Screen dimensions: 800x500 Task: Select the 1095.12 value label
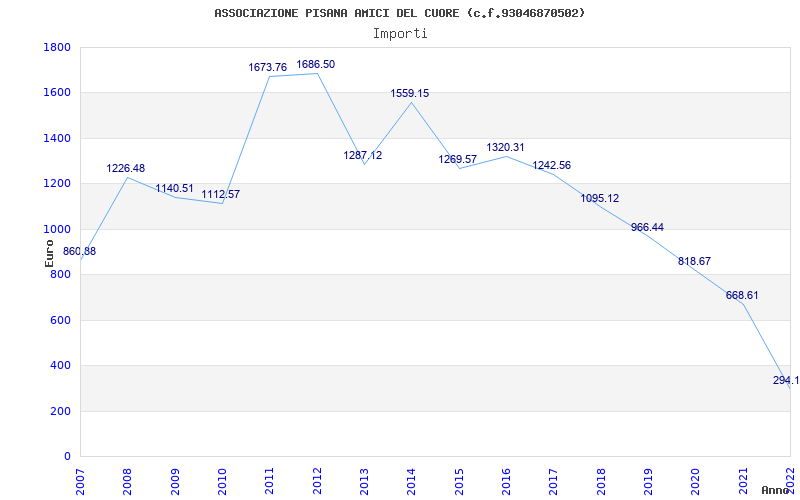599,198
